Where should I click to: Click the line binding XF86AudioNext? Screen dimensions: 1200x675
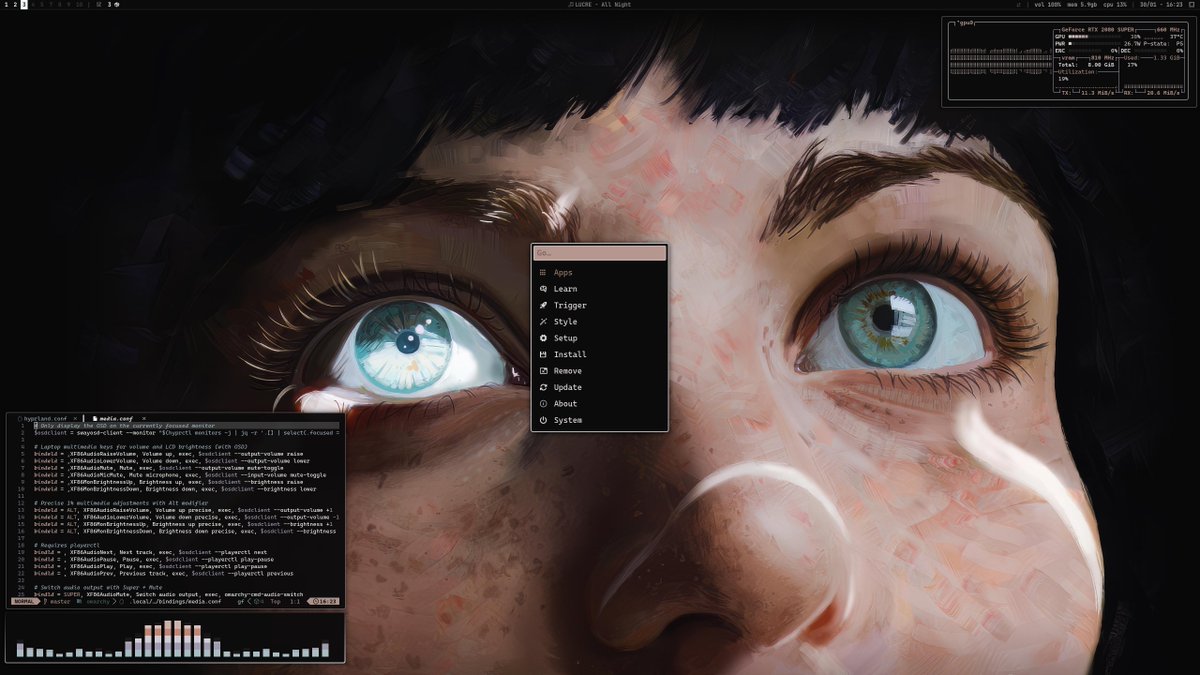tap(150, 551)
